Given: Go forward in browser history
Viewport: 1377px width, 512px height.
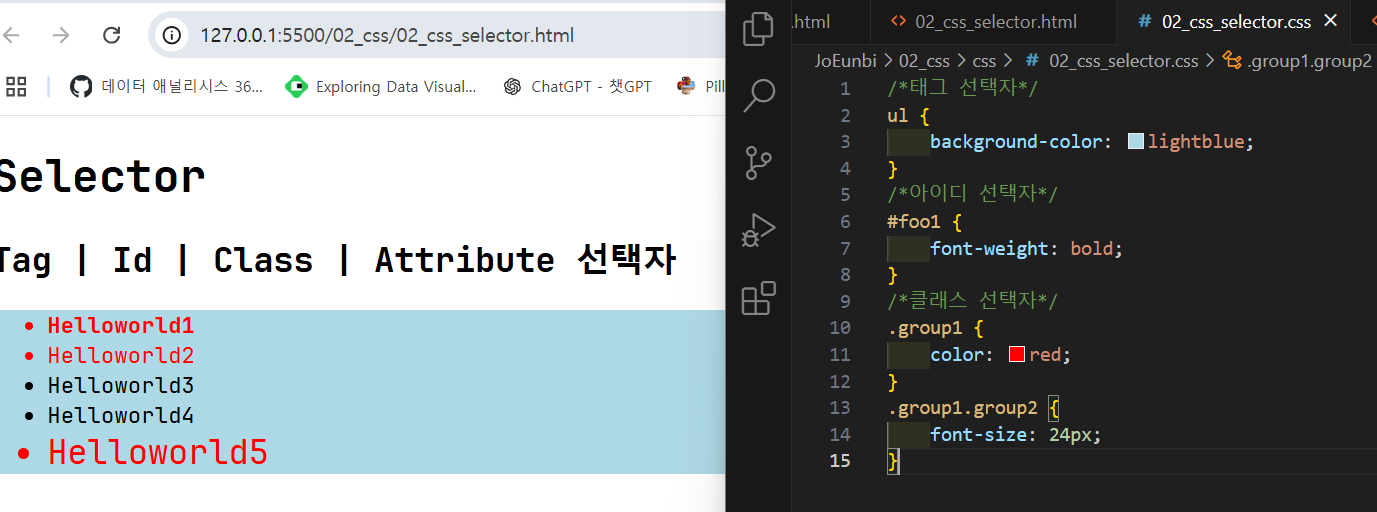Looking at the screenshot, I should click(x=61, y=36).
